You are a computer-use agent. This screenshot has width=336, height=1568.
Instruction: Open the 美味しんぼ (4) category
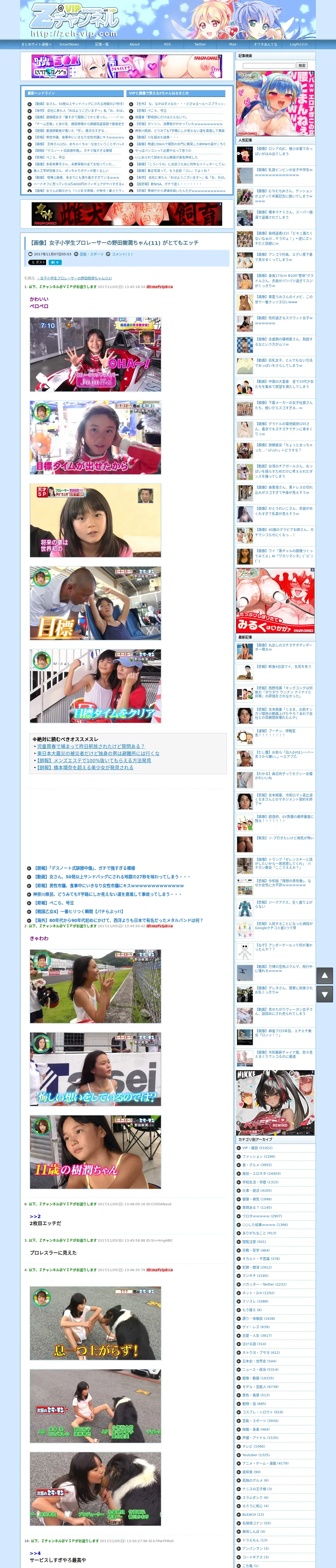click(x=254, y=1531)
